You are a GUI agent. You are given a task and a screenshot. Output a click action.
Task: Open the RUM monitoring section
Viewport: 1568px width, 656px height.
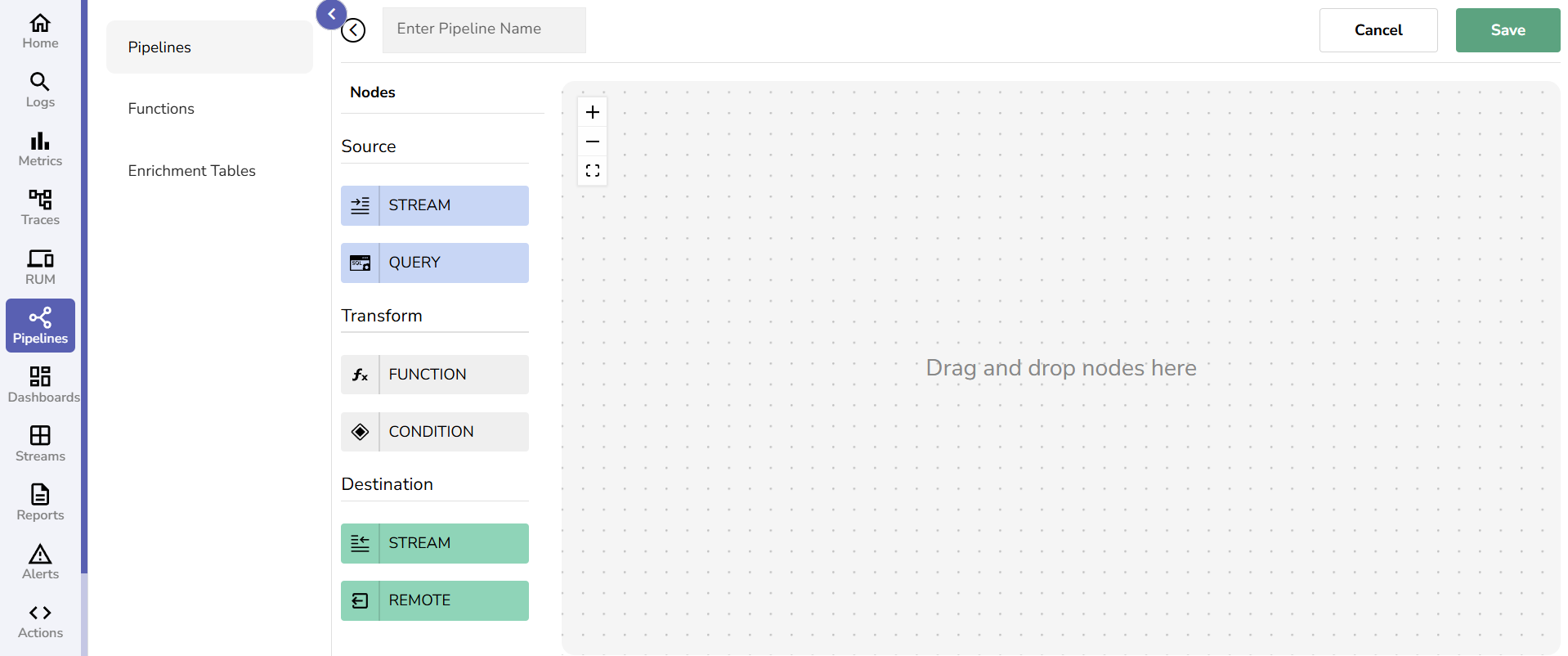(x=39, y=267)
